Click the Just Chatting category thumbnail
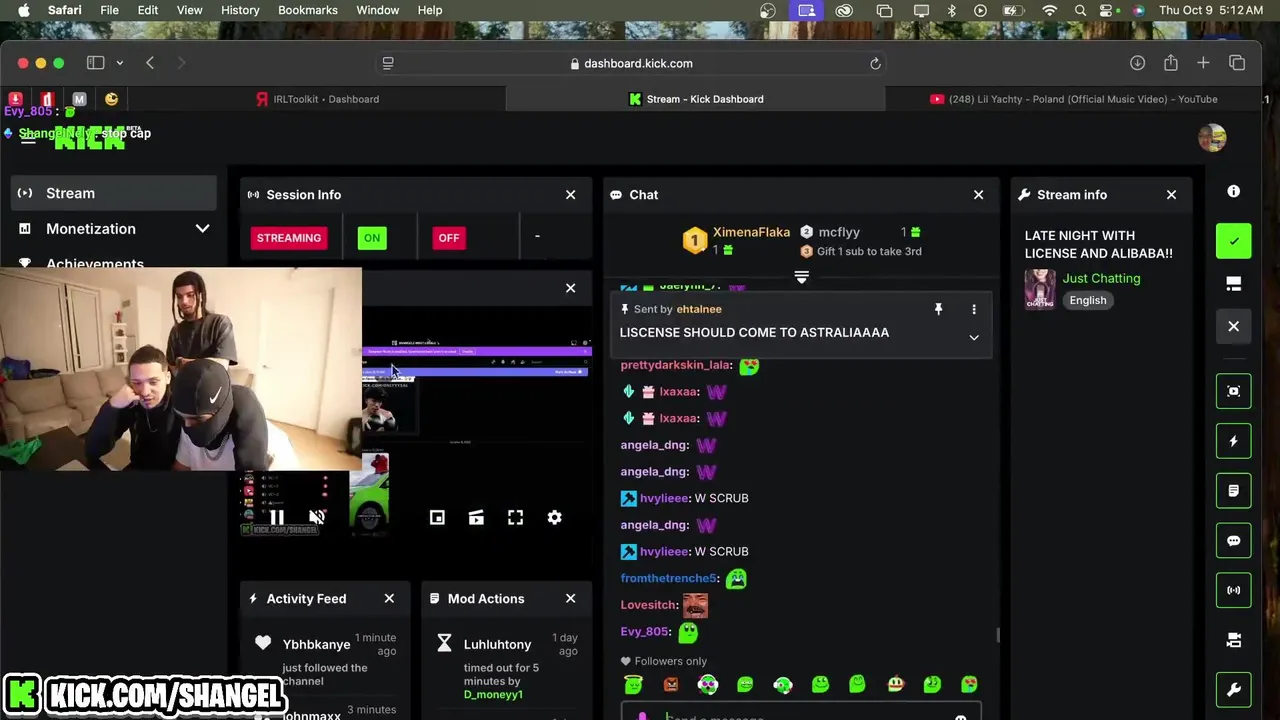Viewport: 1280px width, 720px height. (1040, 289)
